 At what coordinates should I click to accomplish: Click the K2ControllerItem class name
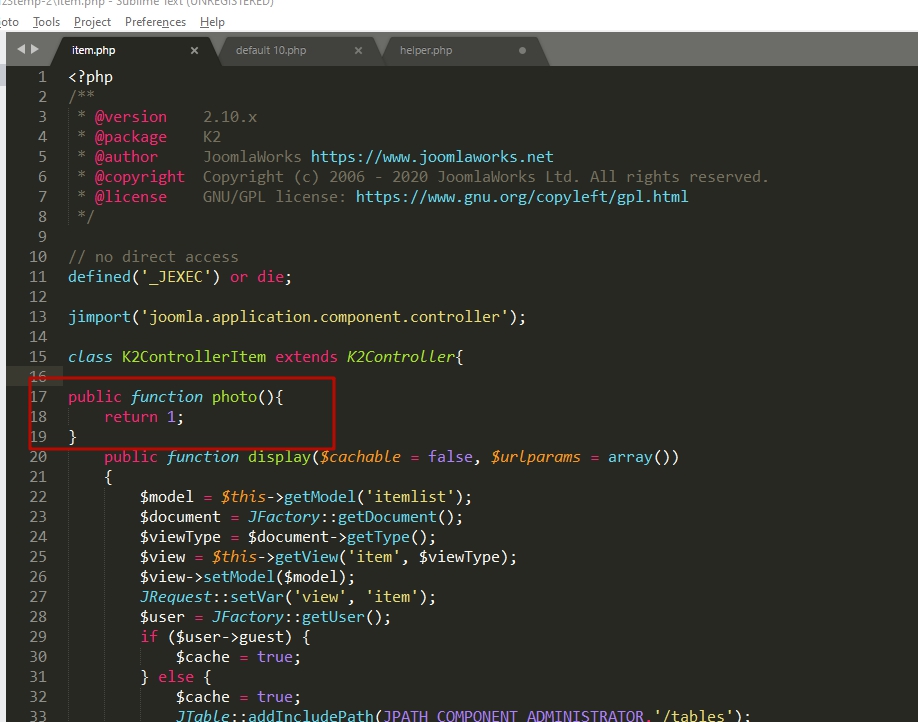coord(194,357)
